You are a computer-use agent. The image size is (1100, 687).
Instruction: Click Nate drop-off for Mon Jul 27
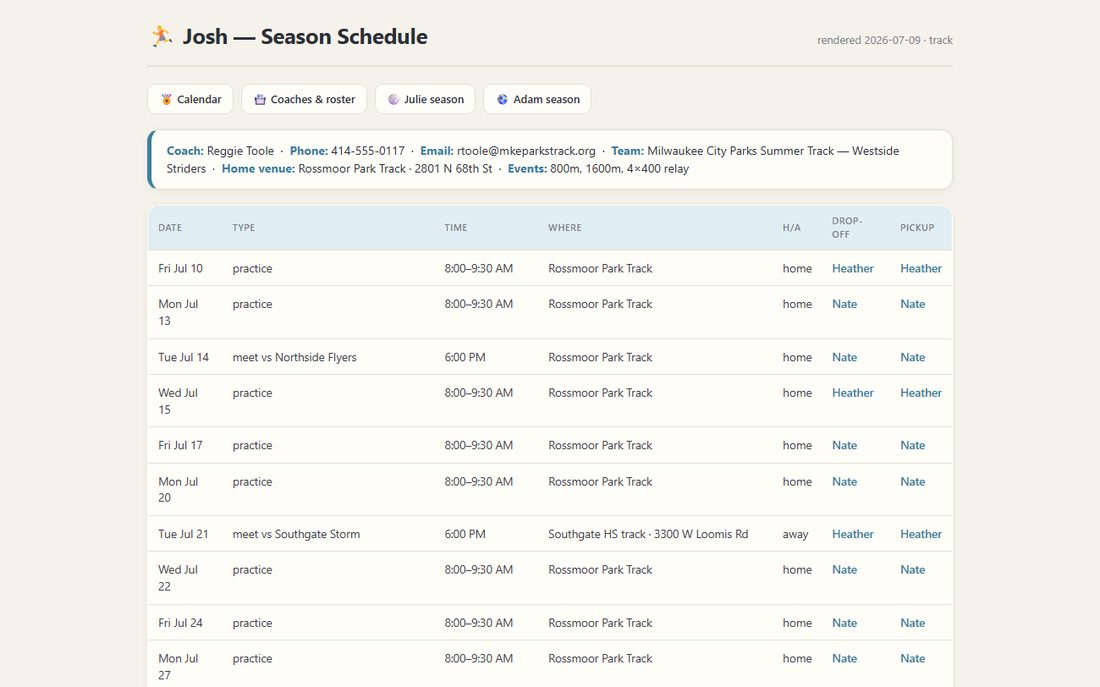point(844,658)
